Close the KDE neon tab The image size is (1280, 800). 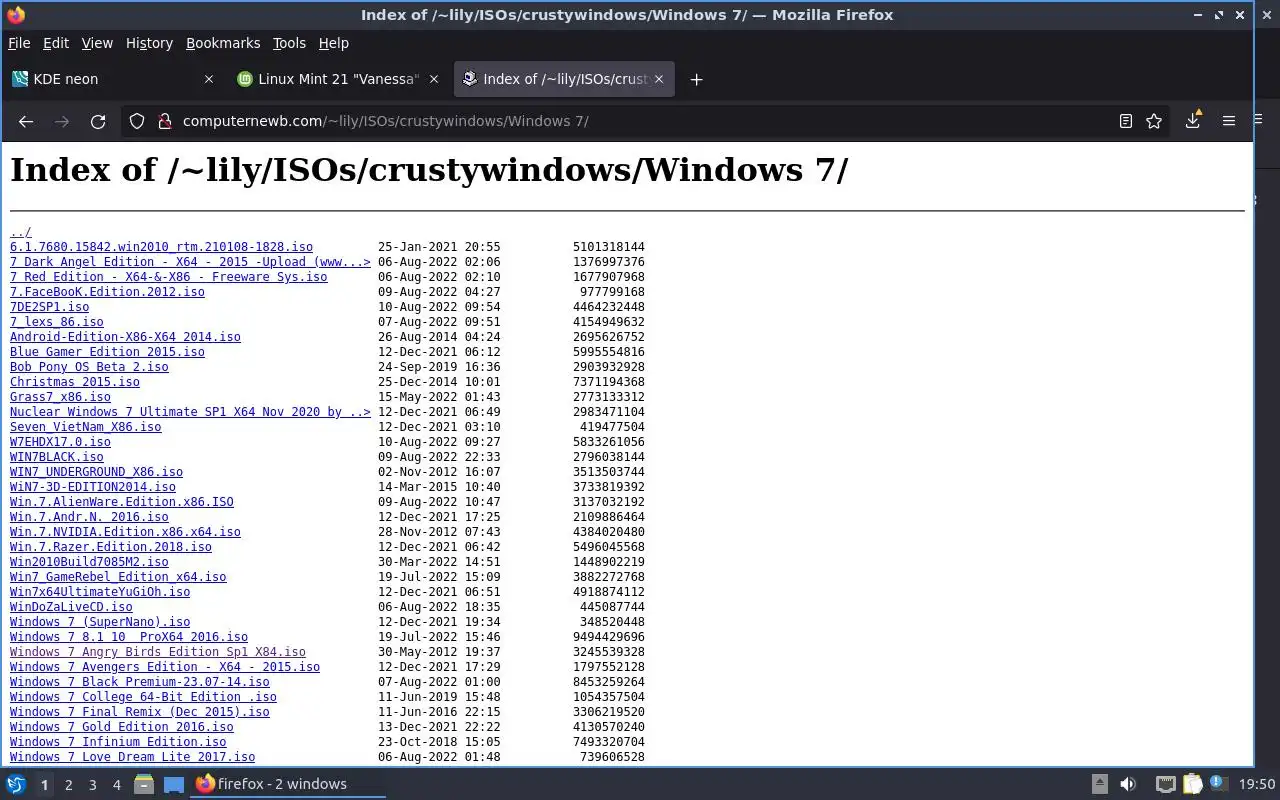[x=208, y=79]
